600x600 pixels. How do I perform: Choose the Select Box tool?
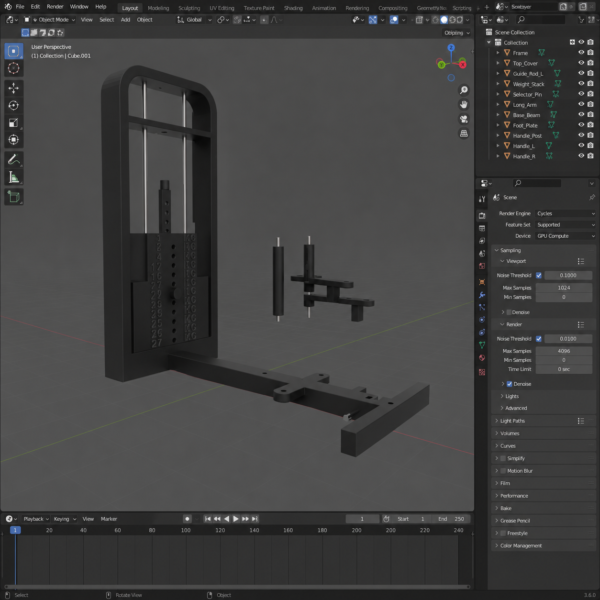[x=13, y=51]
